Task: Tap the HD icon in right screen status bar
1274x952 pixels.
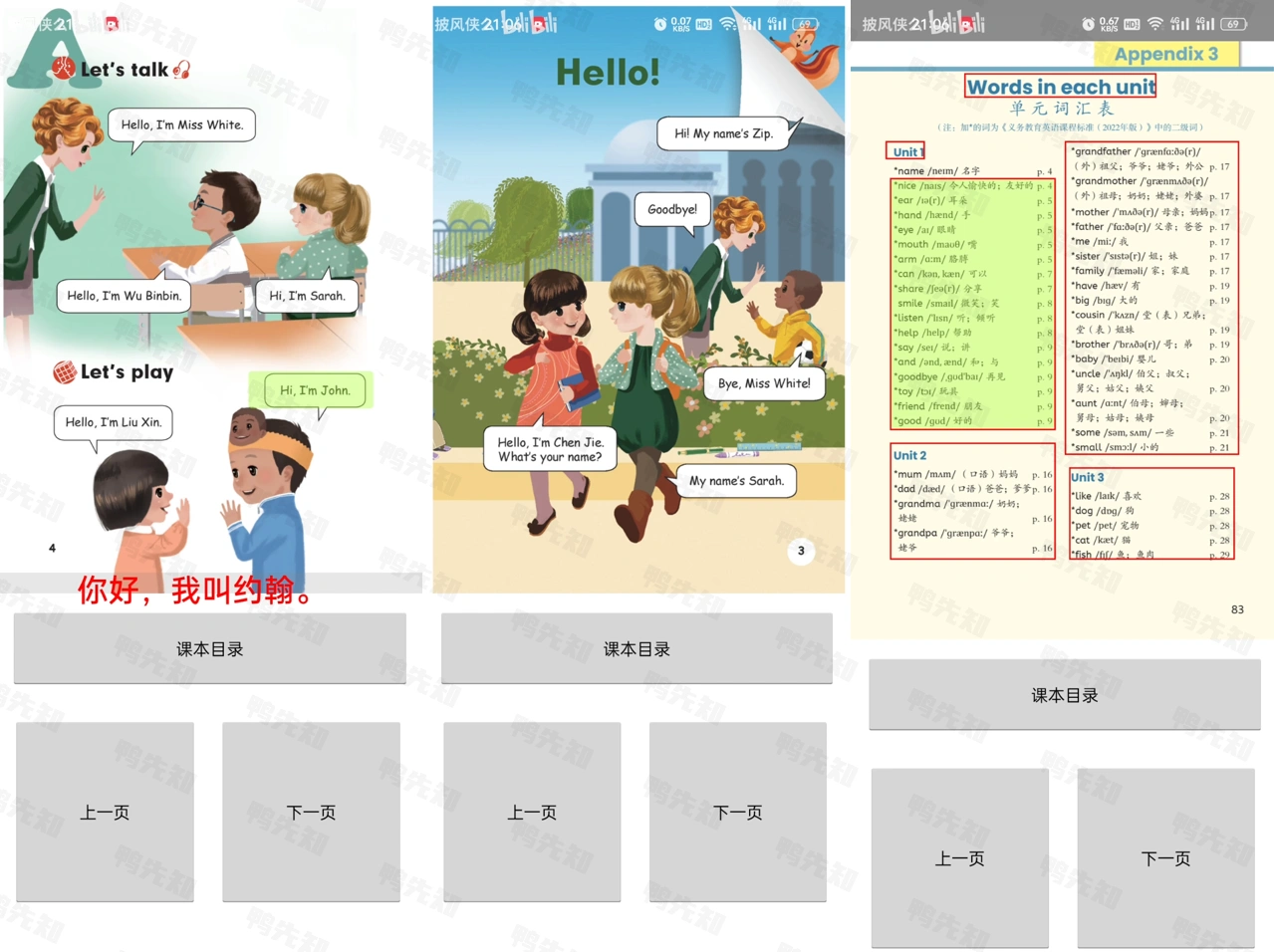Action: pyautogui.click(x=1132, y=24)
